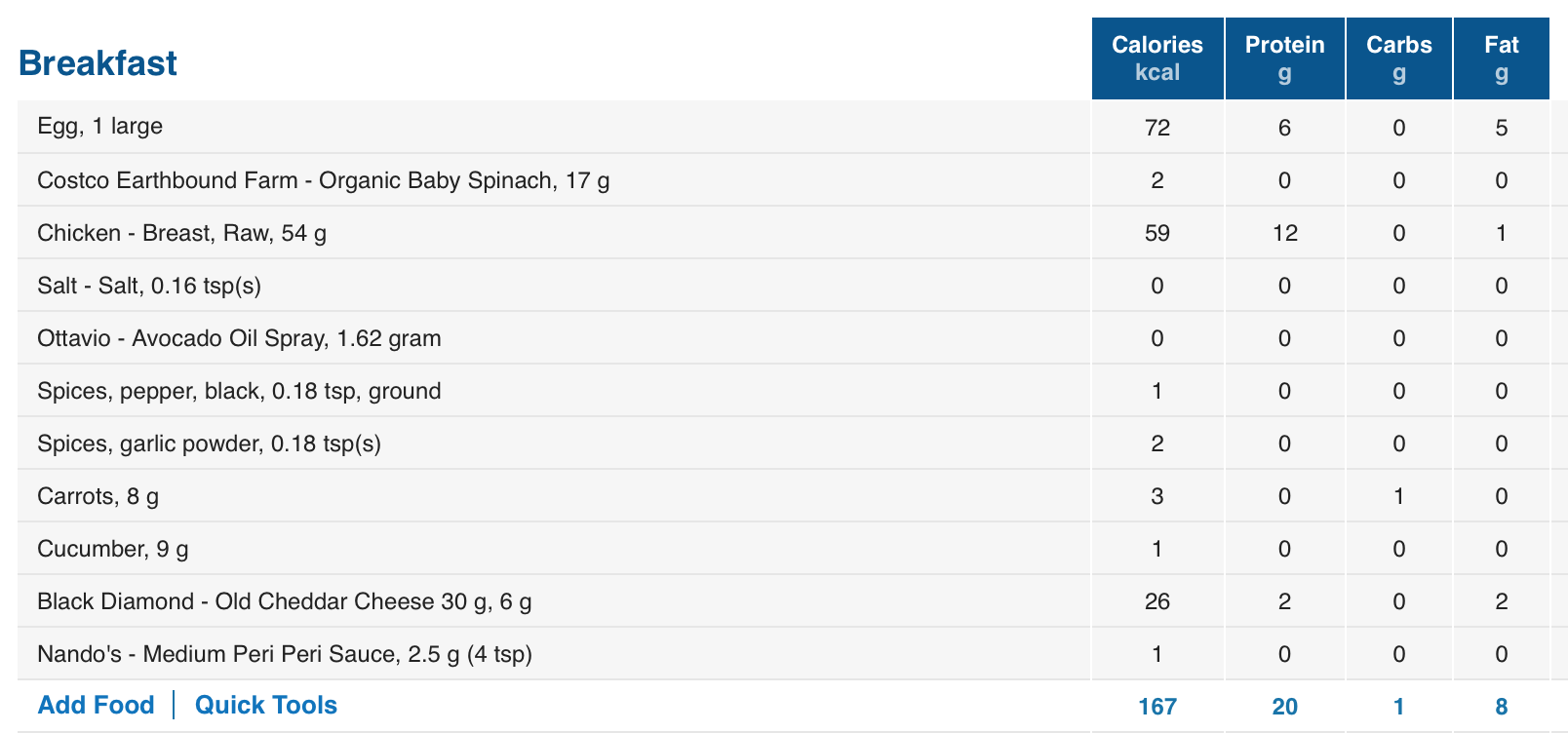Viewport: 1568px width, 733px height.
Task: Click the Carbs column header
Action: [1399, 58]
